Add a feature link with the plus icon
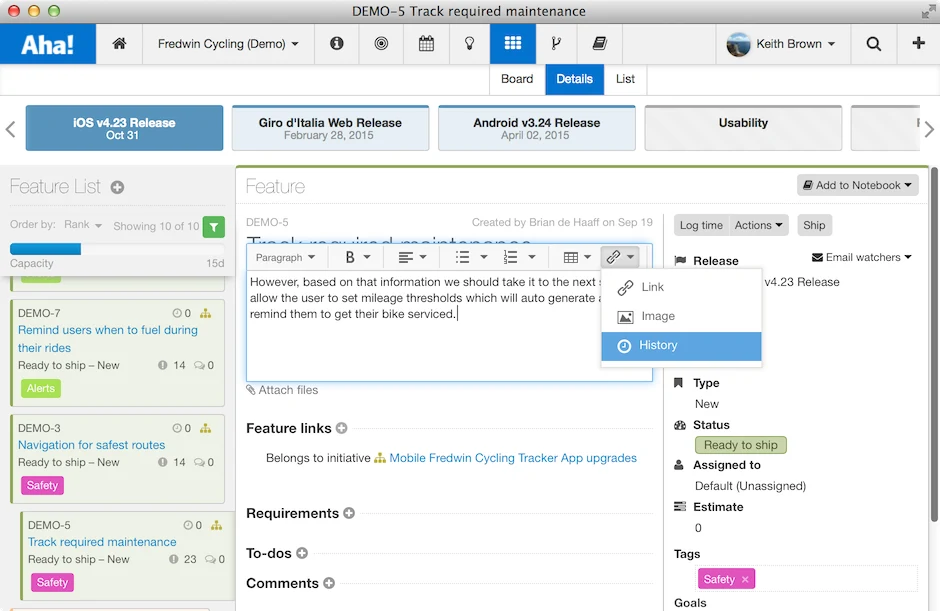The image size is (940, 611). pos(342,428)
